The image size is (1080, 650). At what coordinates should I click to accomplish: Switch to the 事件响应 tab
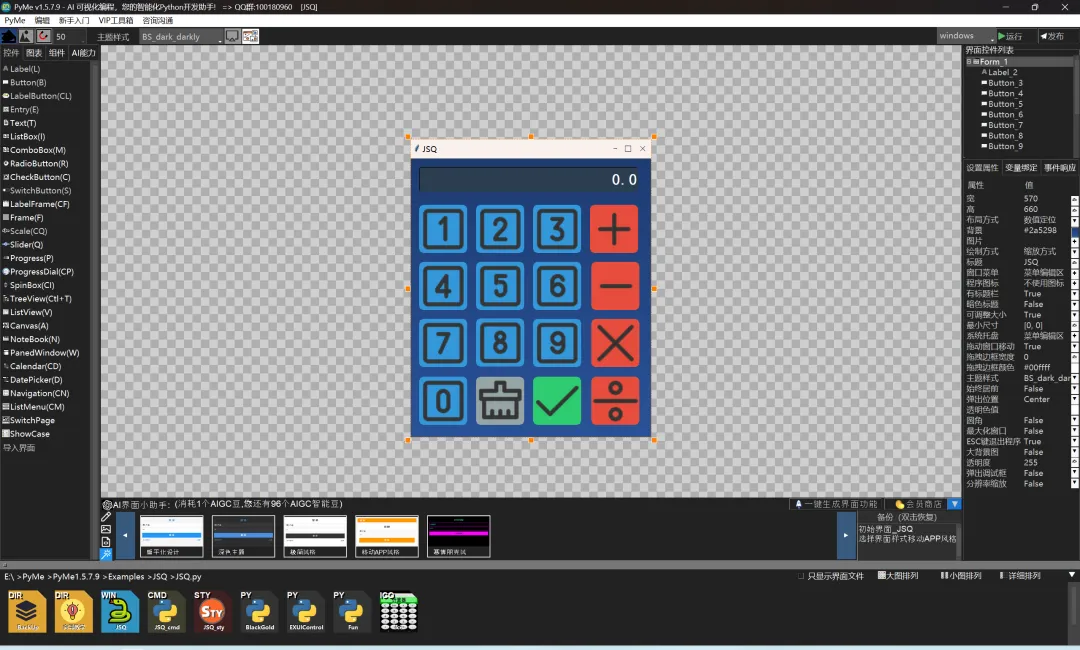(x=1059, y=167)
